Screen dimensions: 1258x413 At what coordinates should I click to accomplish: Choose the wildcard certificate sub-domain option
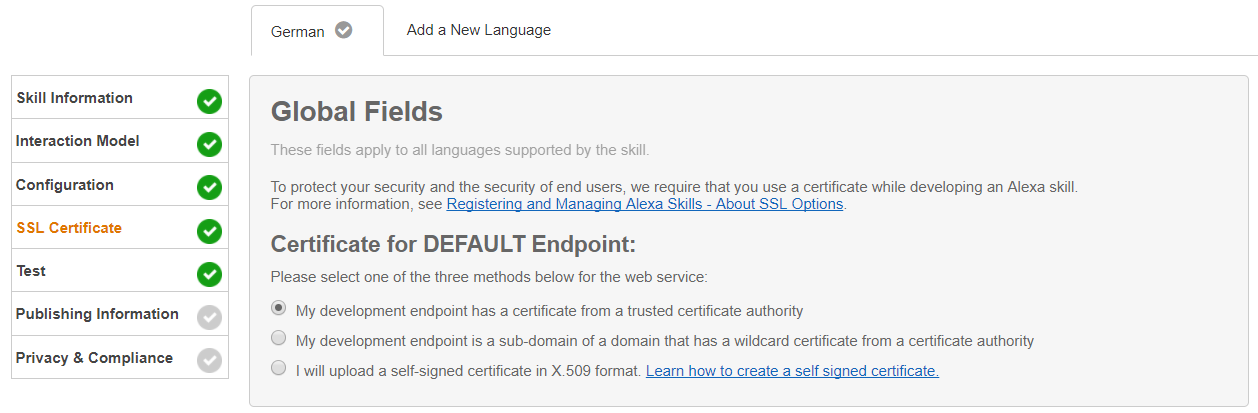coord(279,338)
